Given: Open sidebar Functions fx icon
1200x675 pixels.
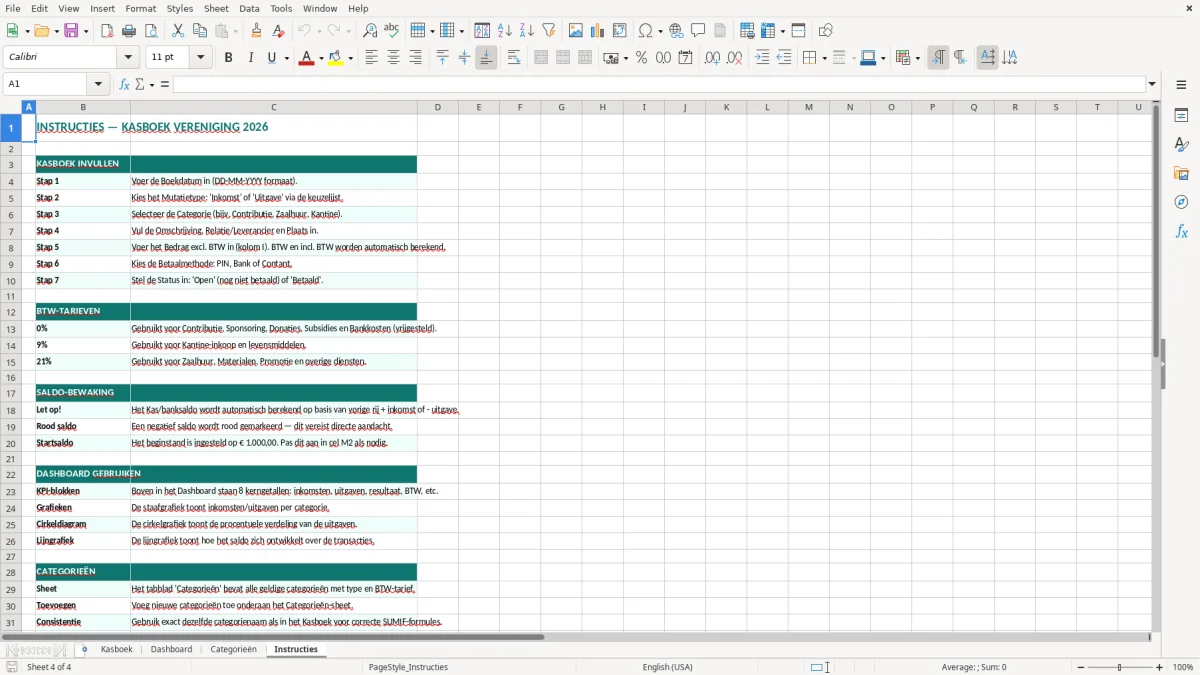Looking at the screenshot, I should click(1181, 231).
